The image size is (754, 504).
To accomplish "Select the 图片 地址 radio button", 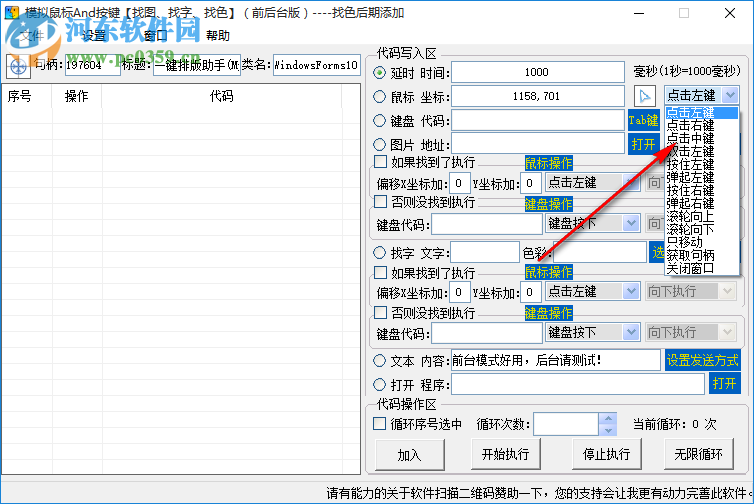I will 379,144.
